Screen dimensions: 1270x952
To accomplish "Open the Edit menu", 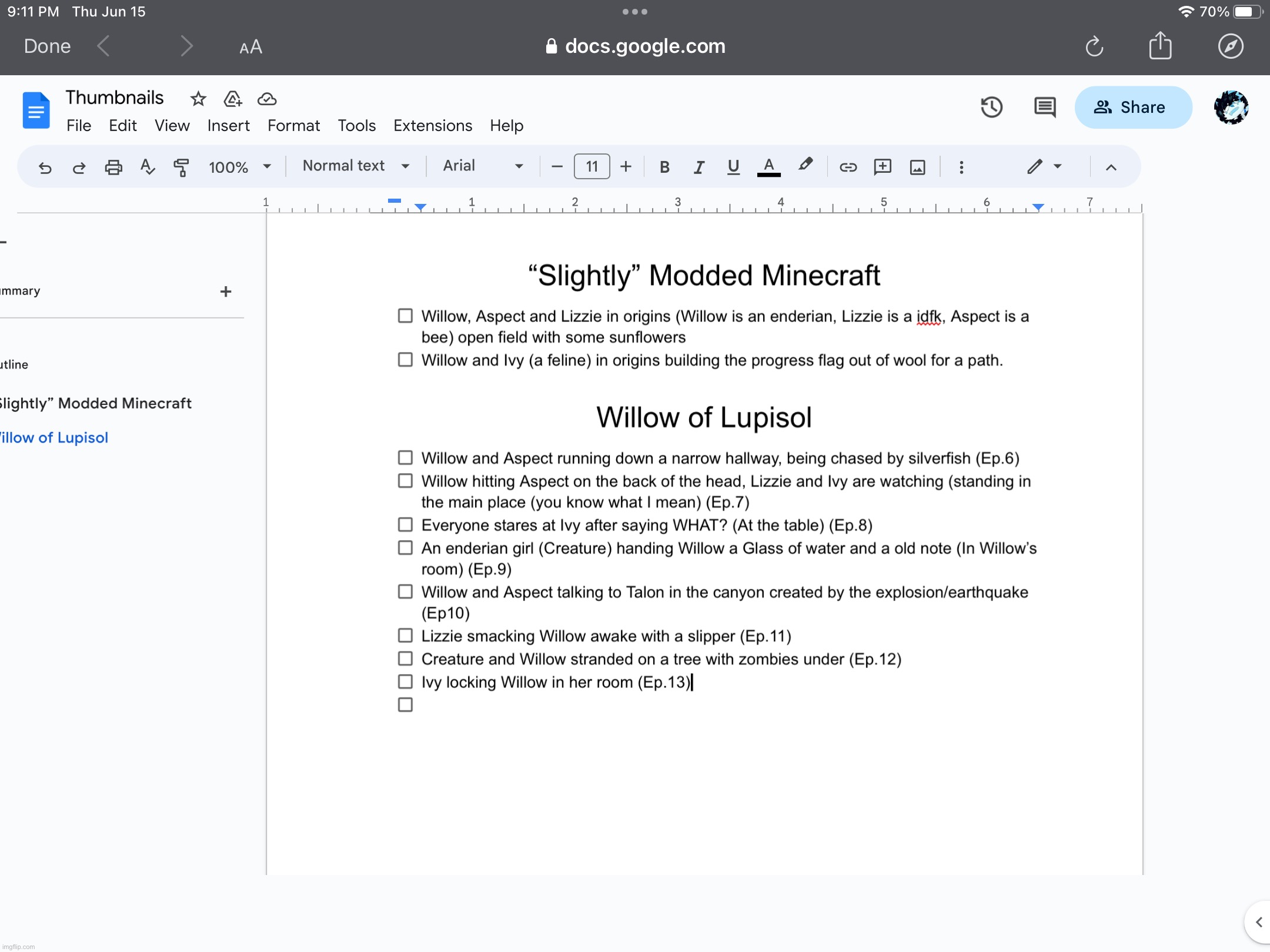I will click(122, 126).
